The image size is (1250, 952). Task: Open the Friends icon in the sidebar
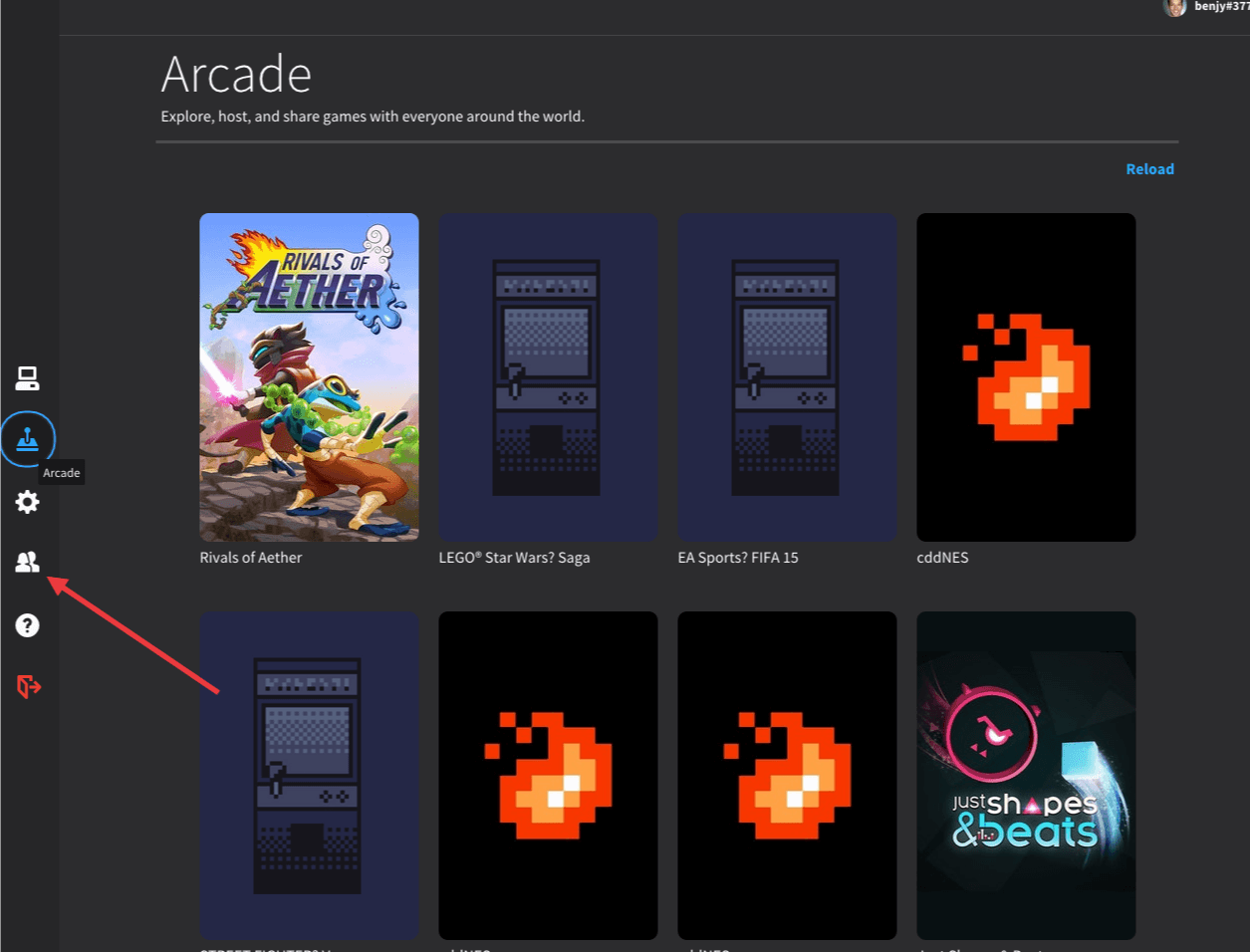coord(27,563)
